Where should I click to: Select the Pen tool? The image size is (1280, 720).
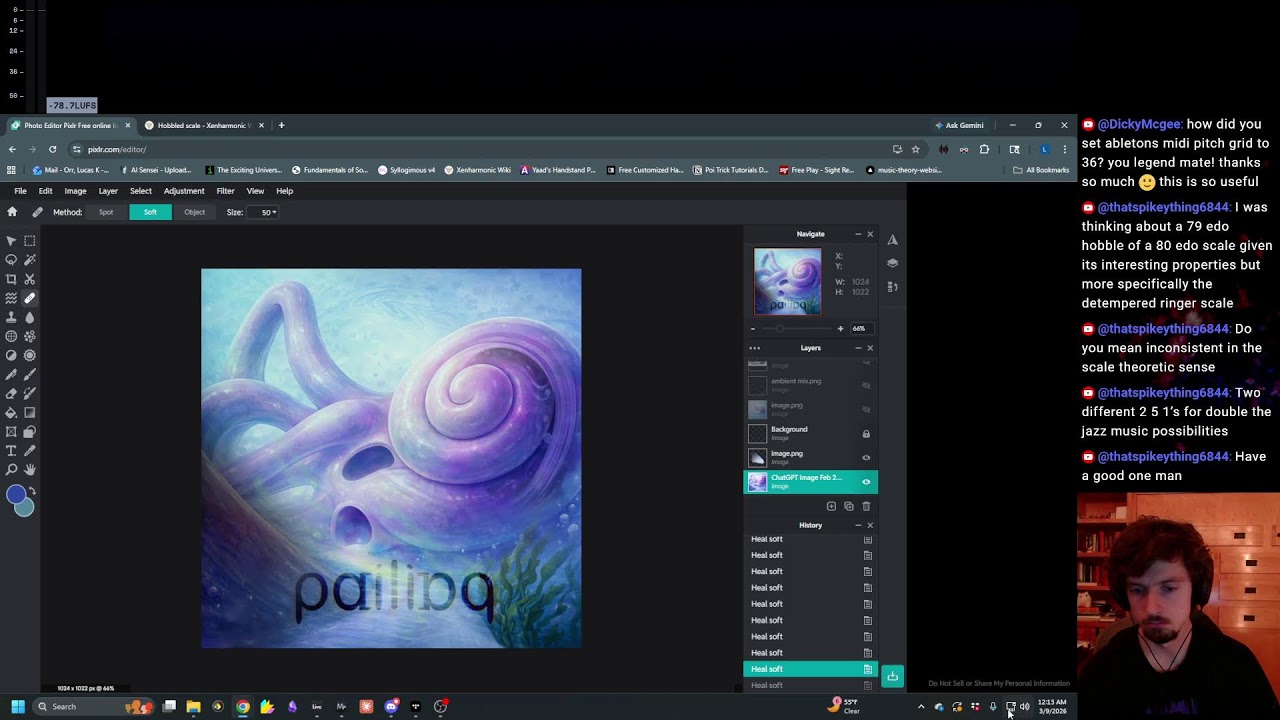point(11,374)
